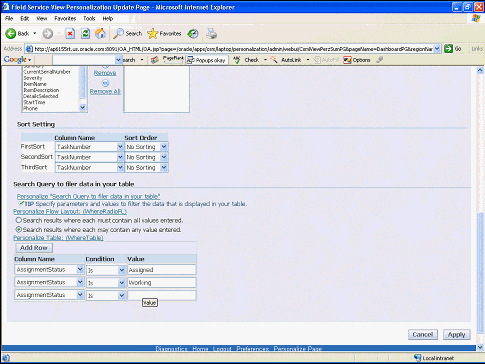
Task: Click the green Go arrow button
Action: click(448, 49)
